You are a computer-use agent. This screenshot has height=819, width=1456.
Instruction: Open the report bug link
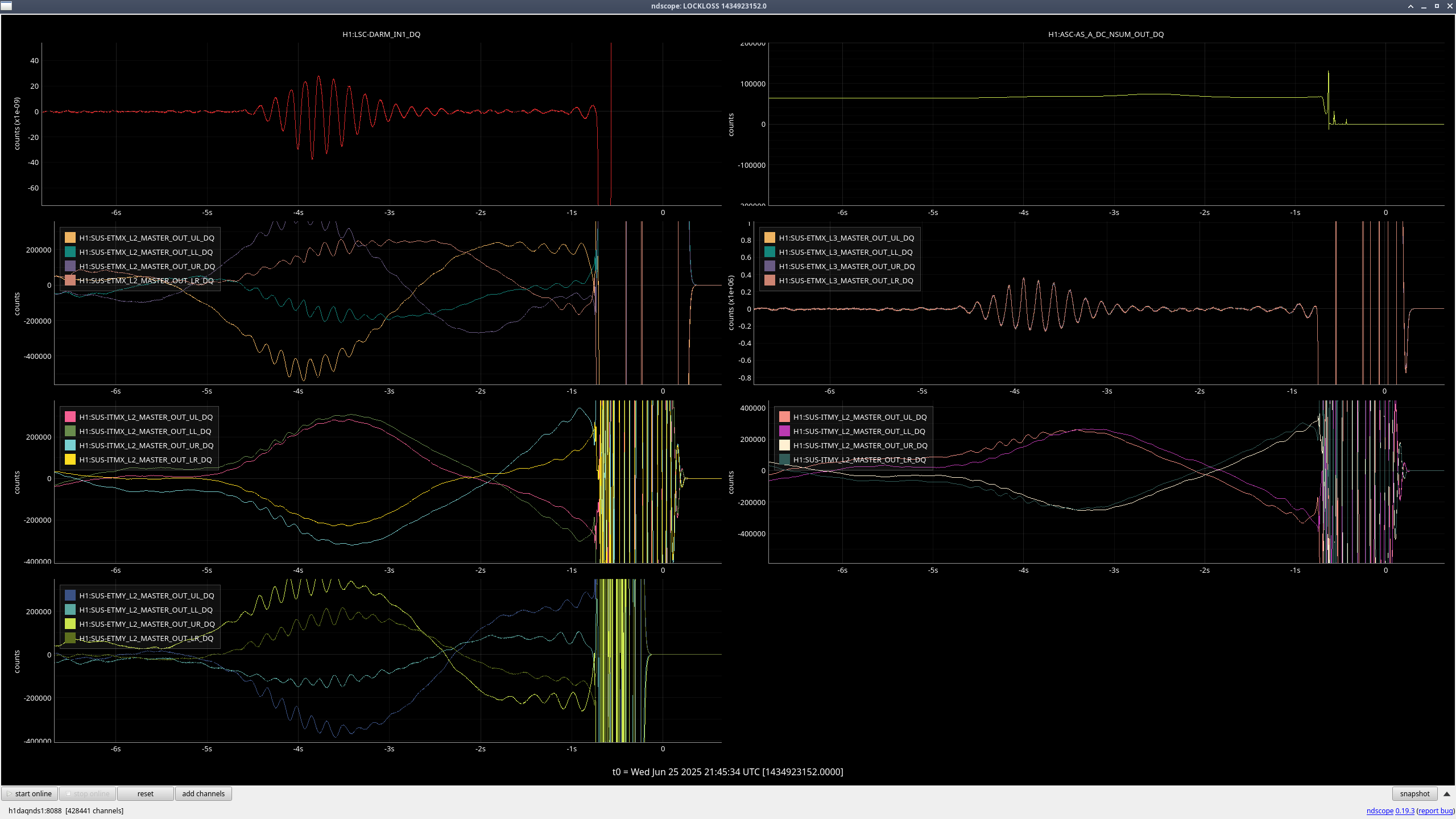click(1436, 810)
